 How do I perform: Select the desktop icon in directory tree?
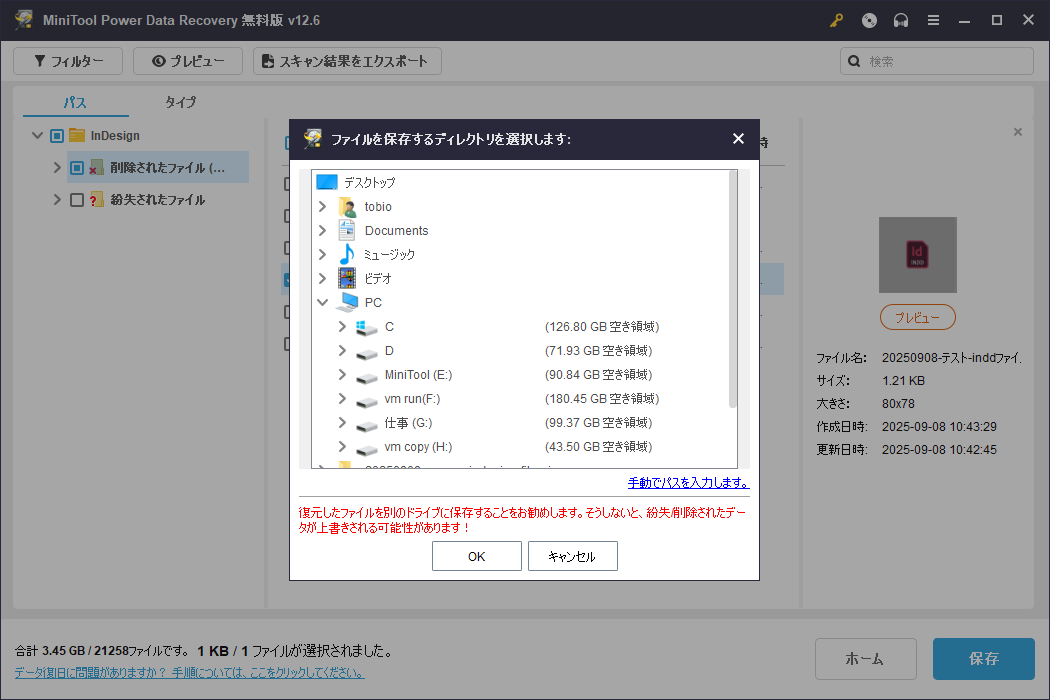327,182
